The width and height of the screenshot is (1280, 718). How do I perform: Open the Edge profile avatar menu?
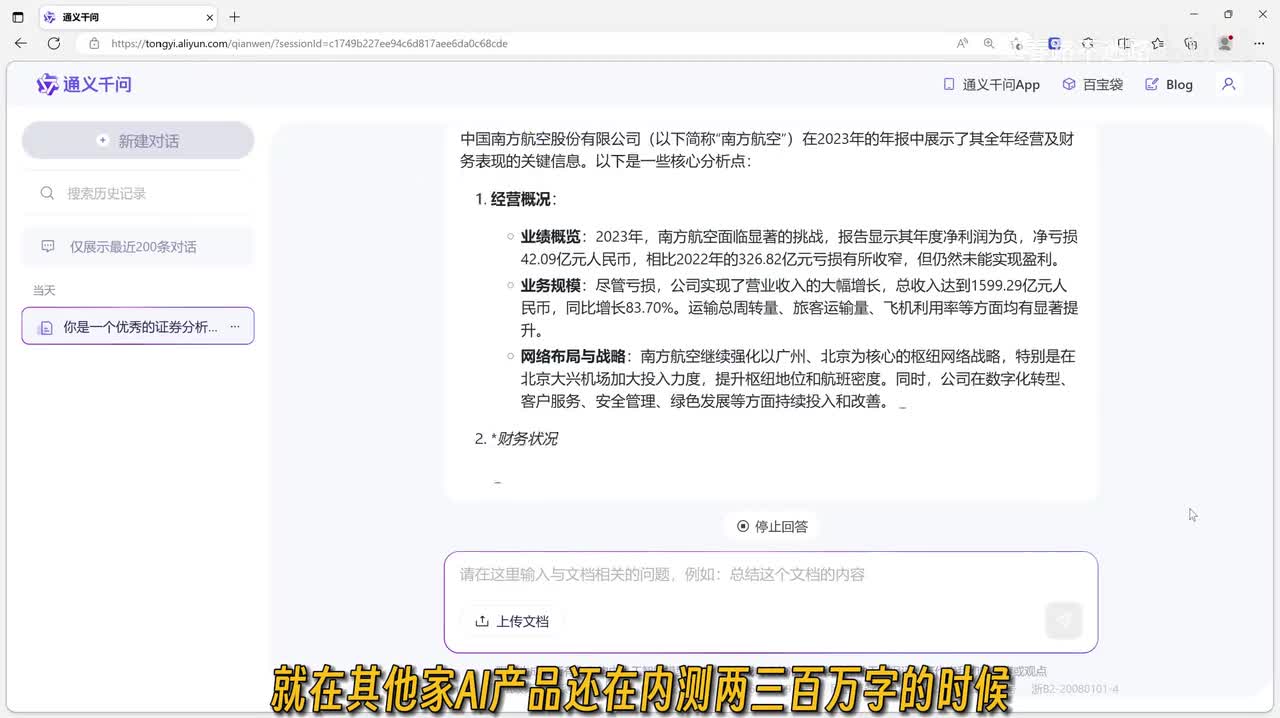[x=1225, y=44]
